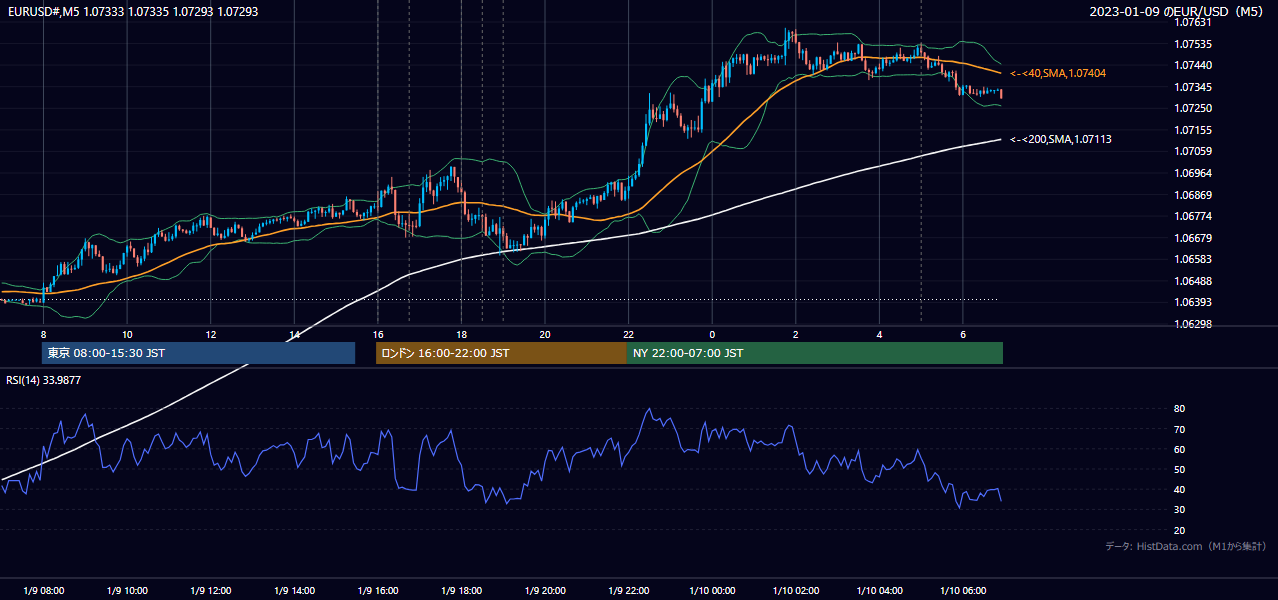Click RSI scale label 40

[1180, 489]
